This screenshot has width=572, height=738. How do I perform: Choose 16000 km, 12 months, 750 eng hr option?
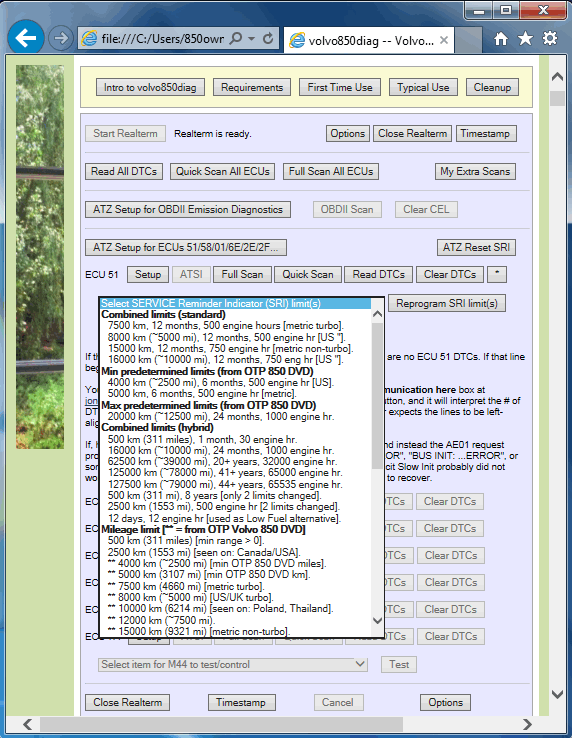(235, 360)
